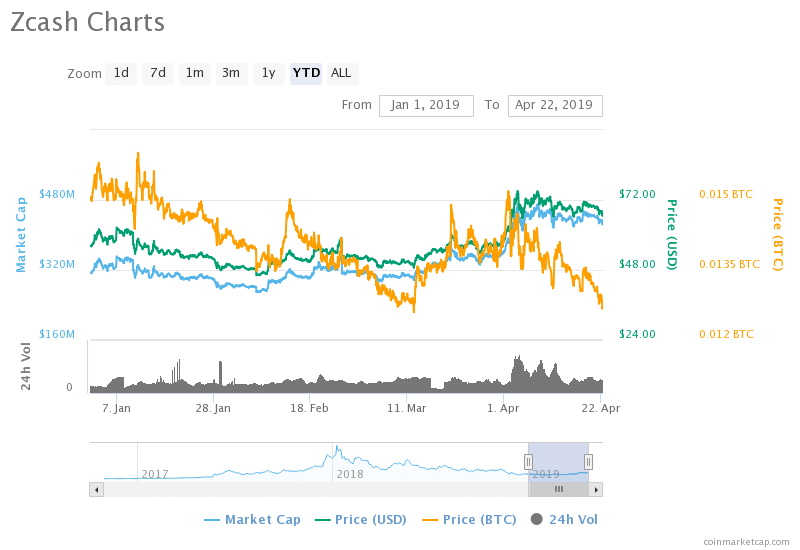Toggle the 24h Vol series in legend
This screenshot has height=550, width=800.
click(564, 519)
